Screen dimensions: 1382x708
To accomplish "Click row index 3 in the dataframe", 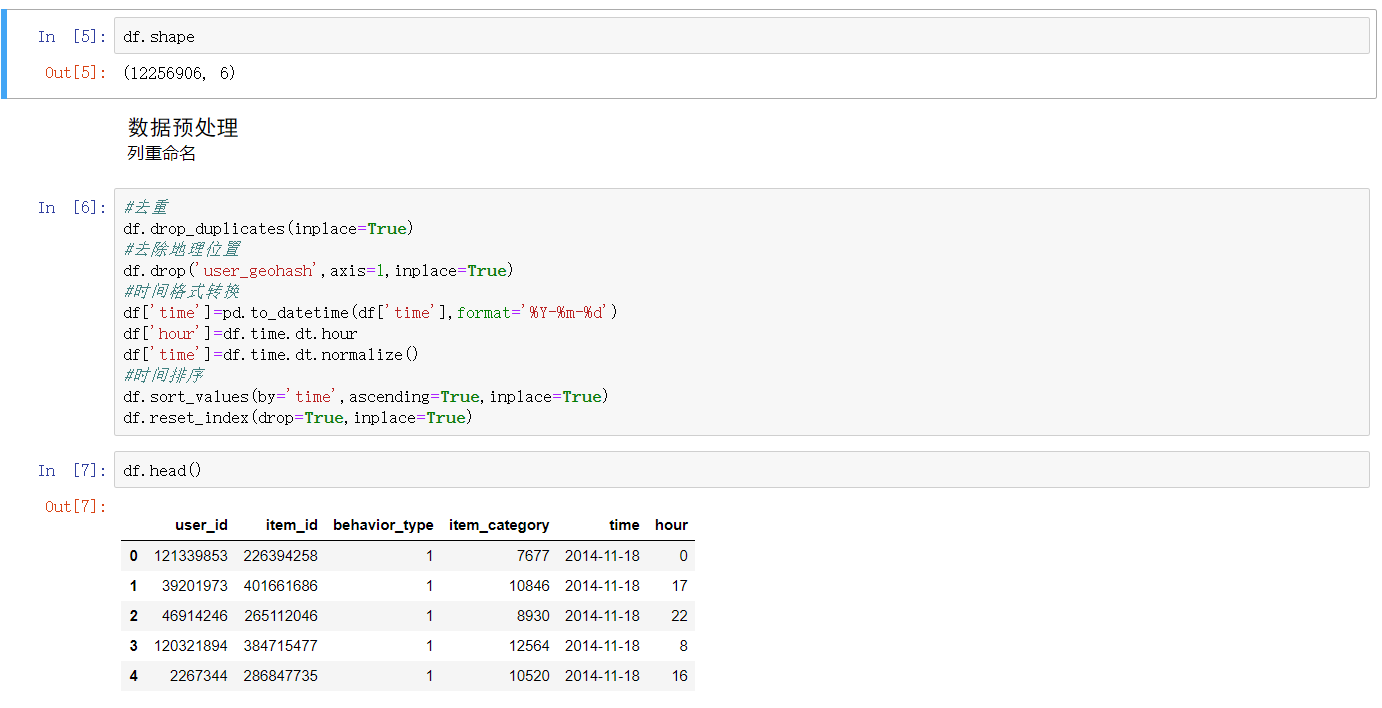I will (x=134, y=646).
